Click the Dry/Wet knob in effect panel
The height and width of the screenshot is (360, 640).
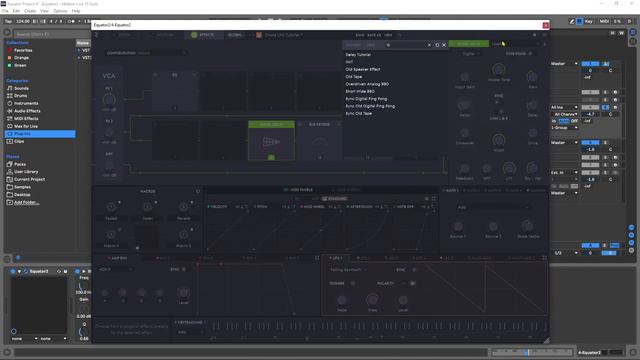[x=532, y=168]
